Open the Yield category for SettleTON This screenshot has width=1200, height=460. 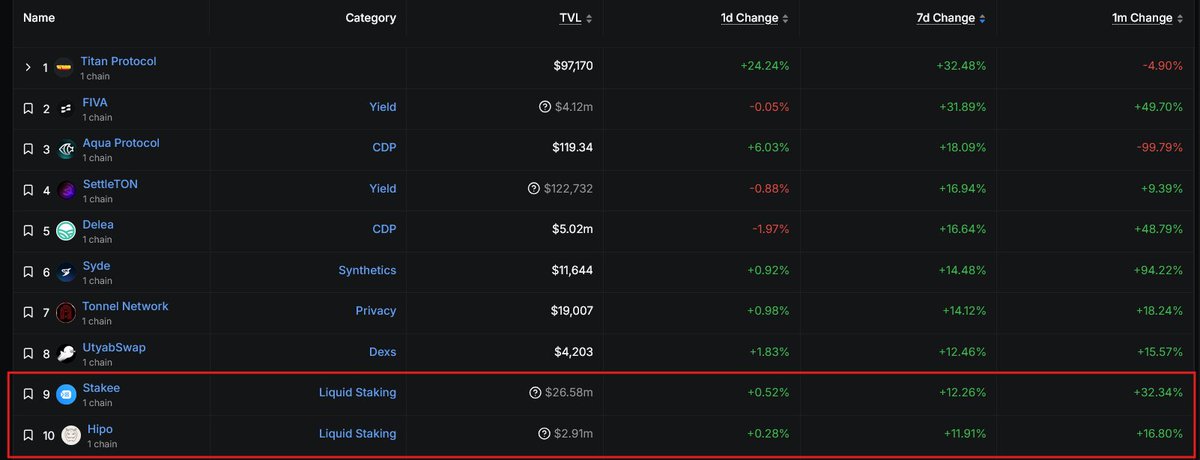pyautogui.click(x=382, y=188)
